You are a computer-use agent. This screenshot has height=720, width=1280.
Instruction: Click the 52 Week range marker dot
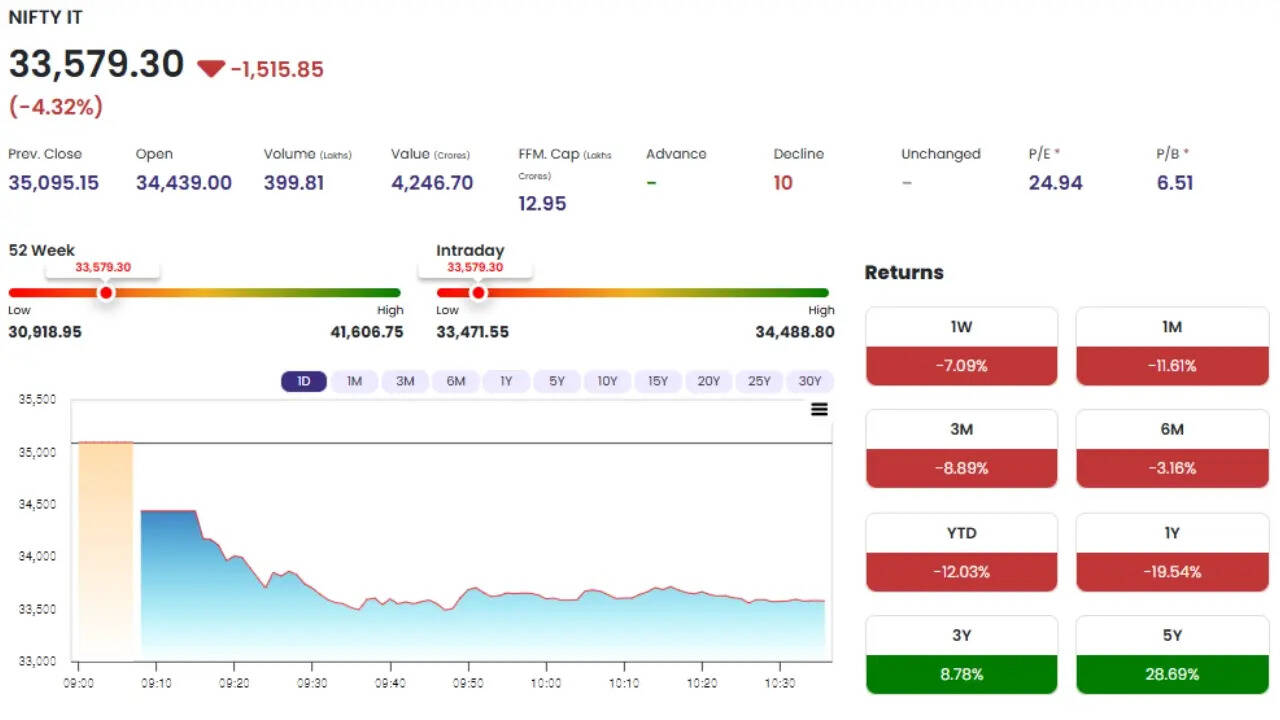(x=106, y=293)
